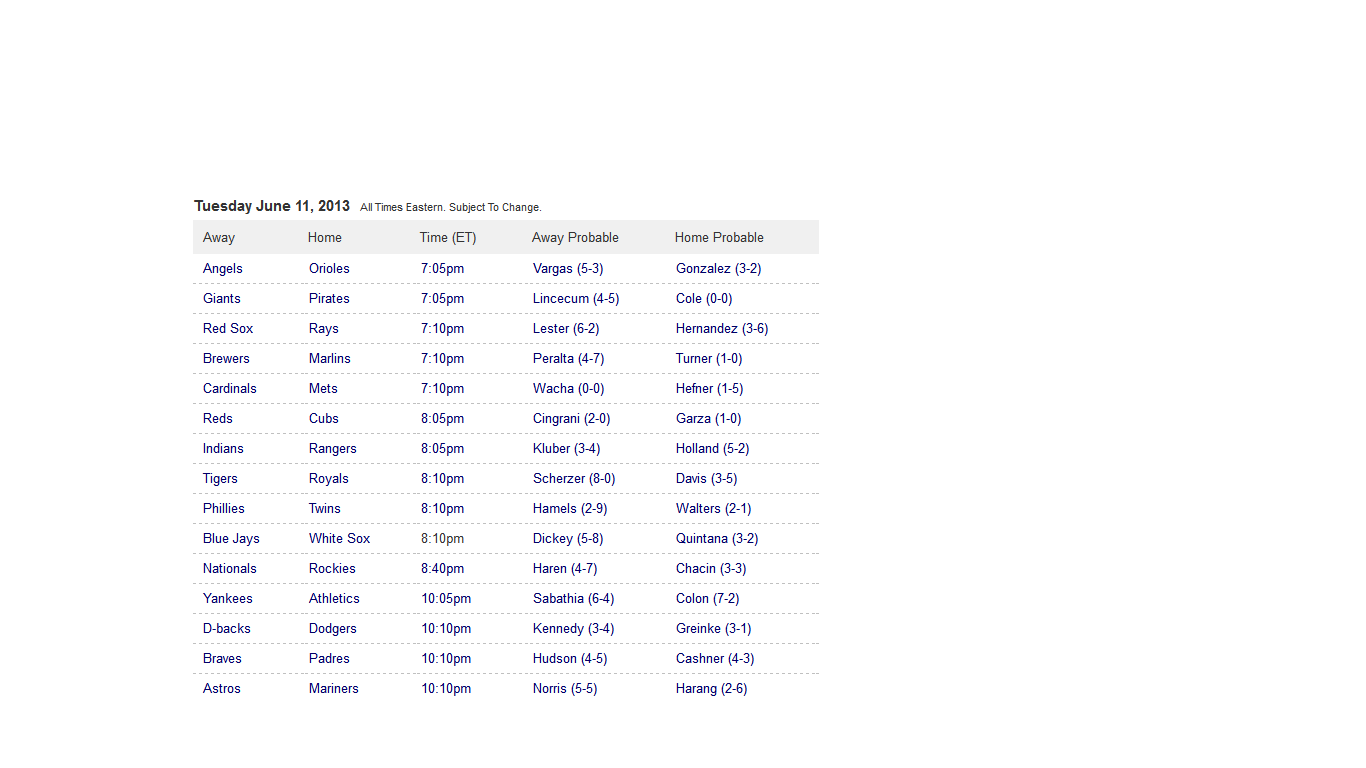The height and width of the screenshot is (768, 1366).
Task: Select pitcher Lincecum (4-5) link
Action: point(576,298)
